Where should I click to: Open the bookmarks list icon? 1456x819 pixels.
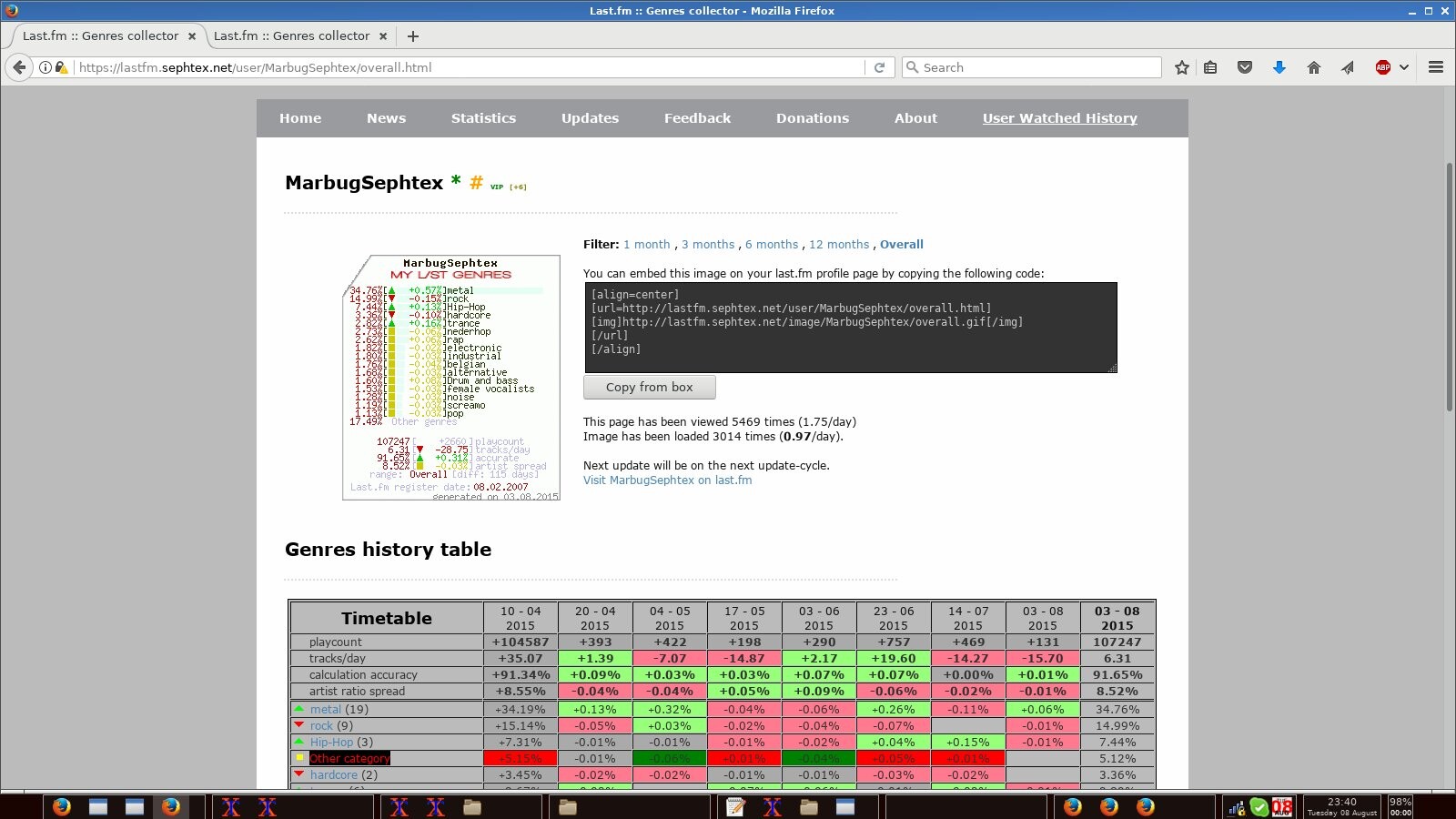[x=1210, y=67]
